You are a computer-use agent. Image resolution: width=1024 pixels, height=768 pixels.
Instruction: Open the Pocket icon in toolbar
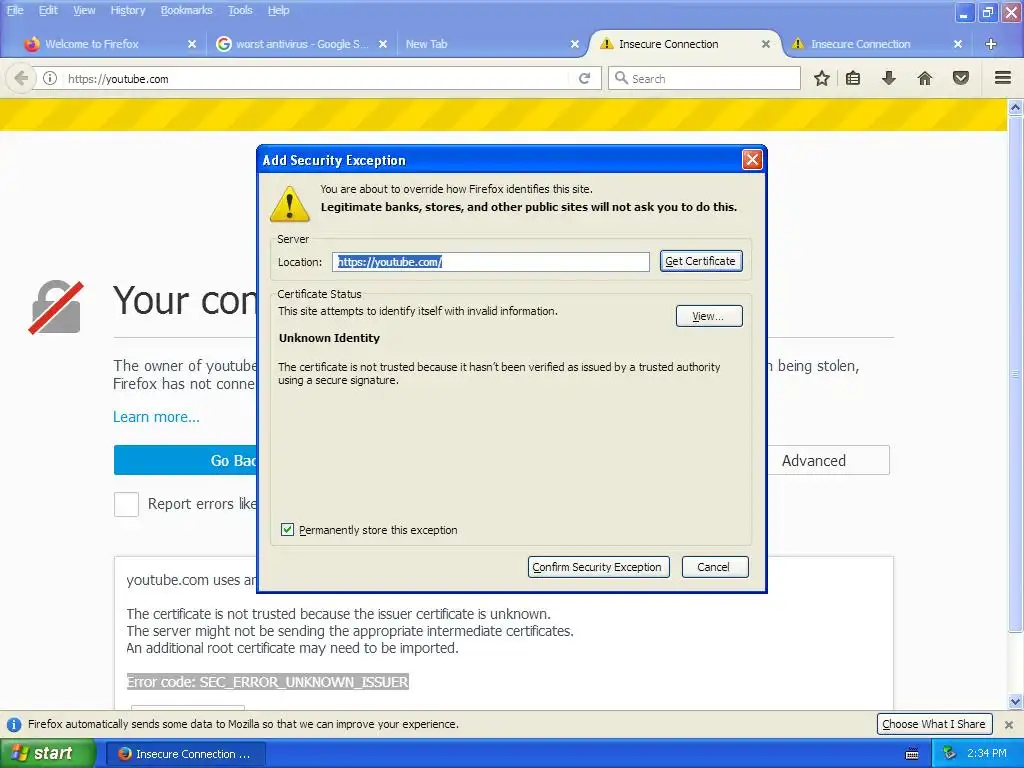pyautogui.click(x=961, y=78)
